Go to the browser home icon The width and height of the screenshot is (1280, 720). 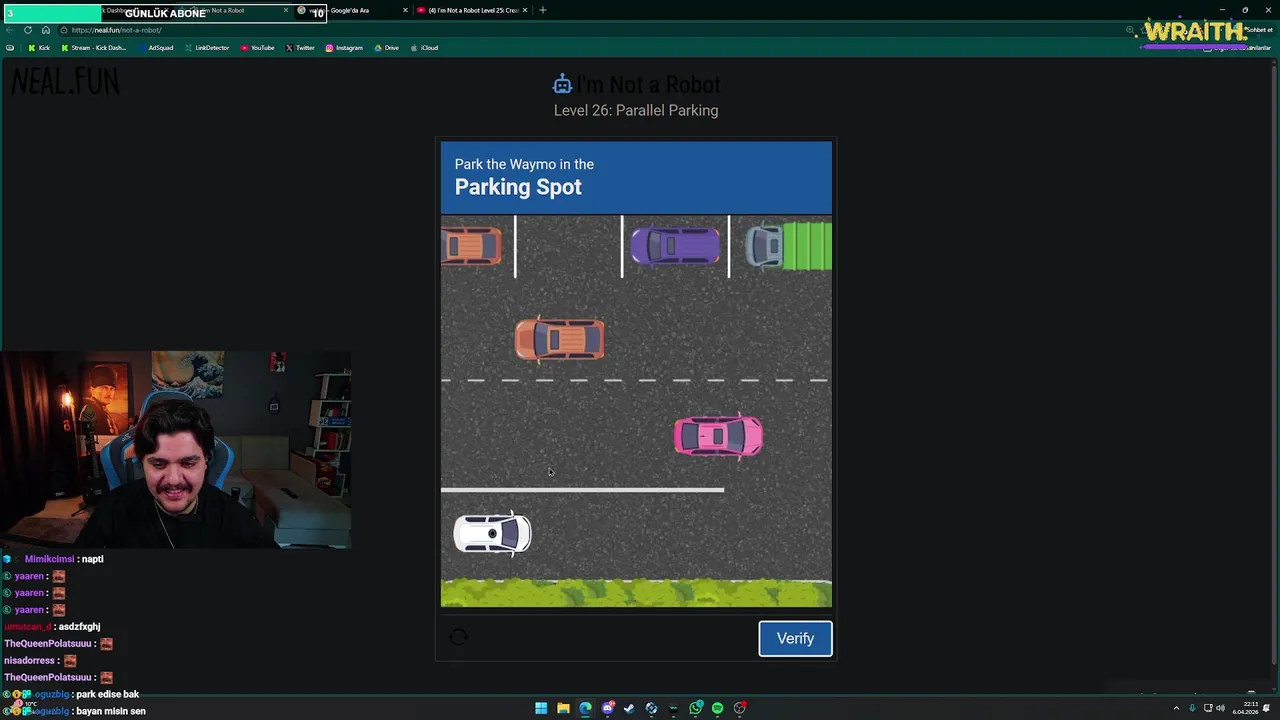(45, 30)
